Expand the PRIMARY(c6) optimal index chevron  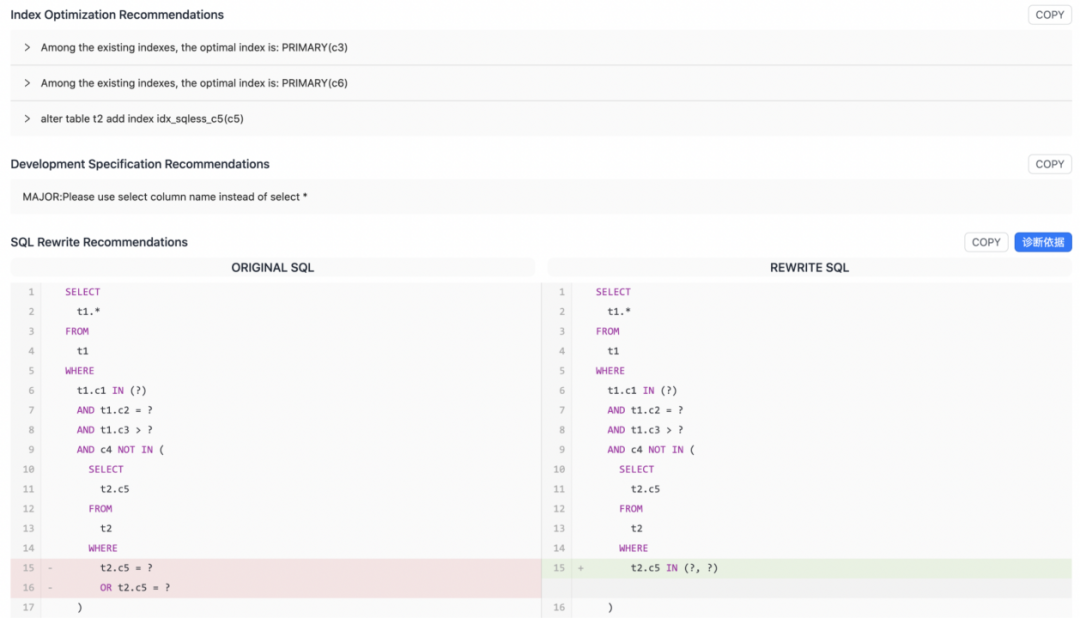pyautogui.click(x=28, y=83)
